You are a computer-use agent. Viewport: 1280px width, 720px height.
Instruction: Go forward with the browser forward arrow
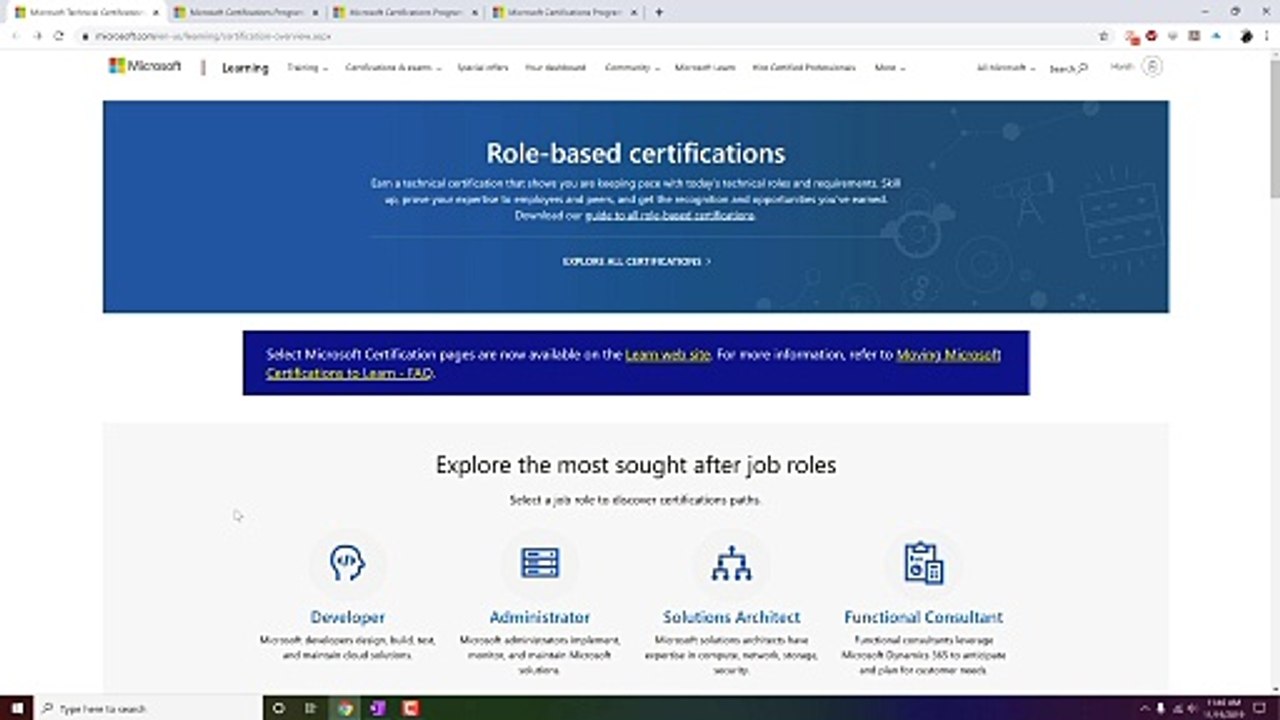tap(37, 36)
